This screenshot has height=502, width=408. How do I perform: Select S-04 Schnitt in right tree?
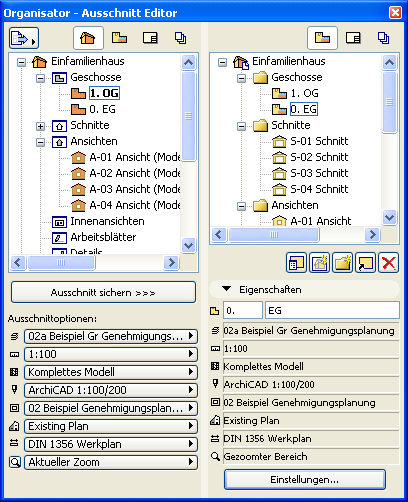[x=319, y=189]
